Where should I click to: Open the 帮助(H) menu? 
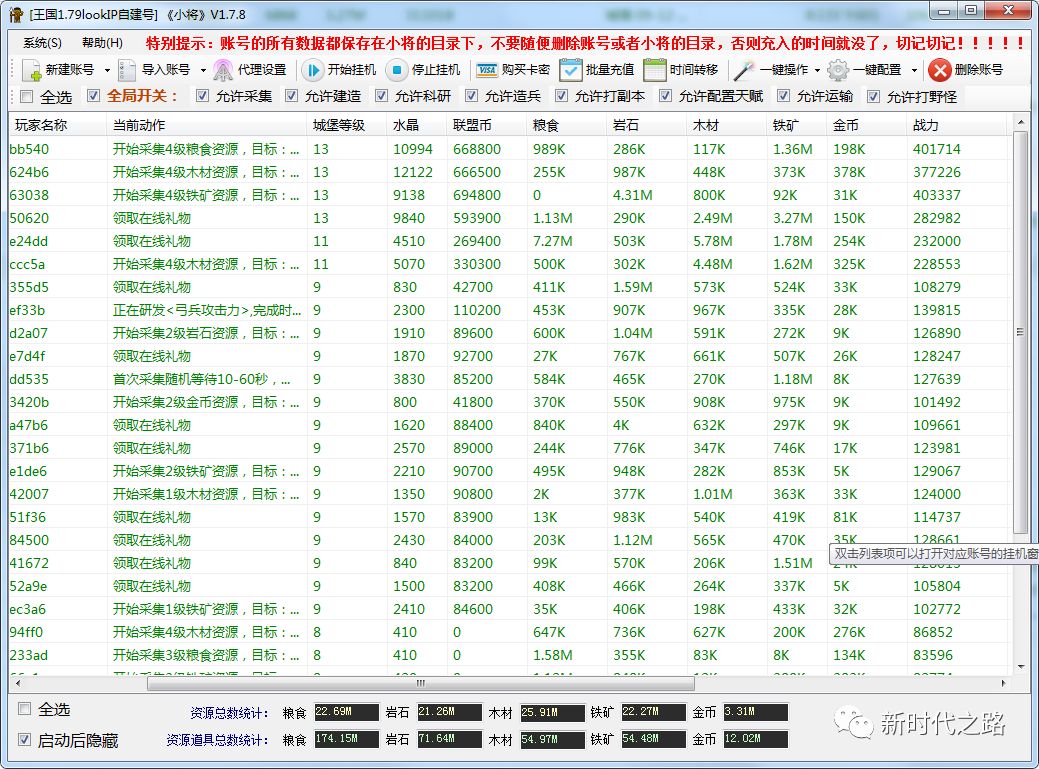tap(100, 43)
